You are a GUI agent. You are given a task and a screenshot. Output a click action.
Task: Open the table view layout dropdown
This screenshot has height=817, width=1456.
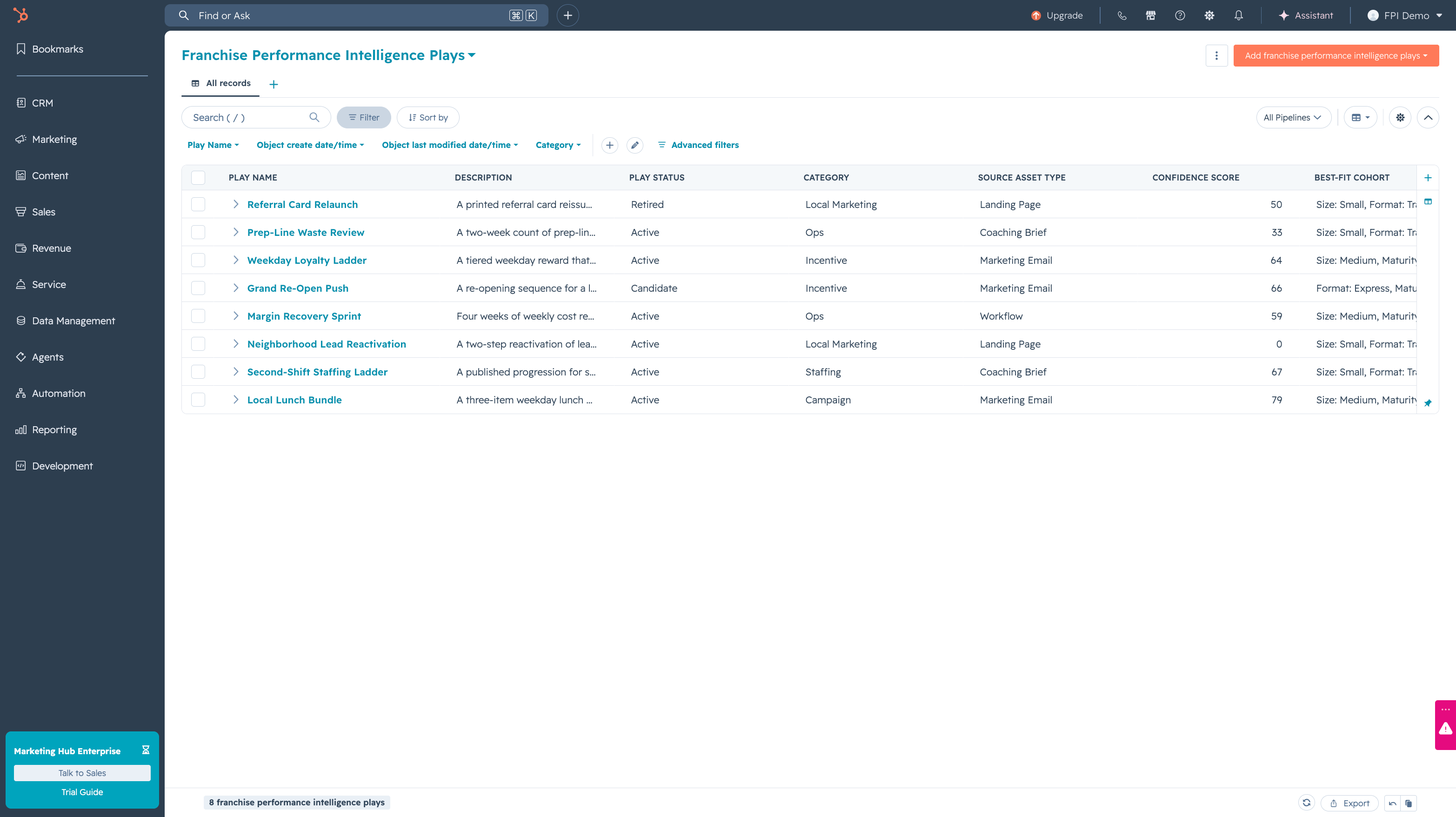point(1360,118)
